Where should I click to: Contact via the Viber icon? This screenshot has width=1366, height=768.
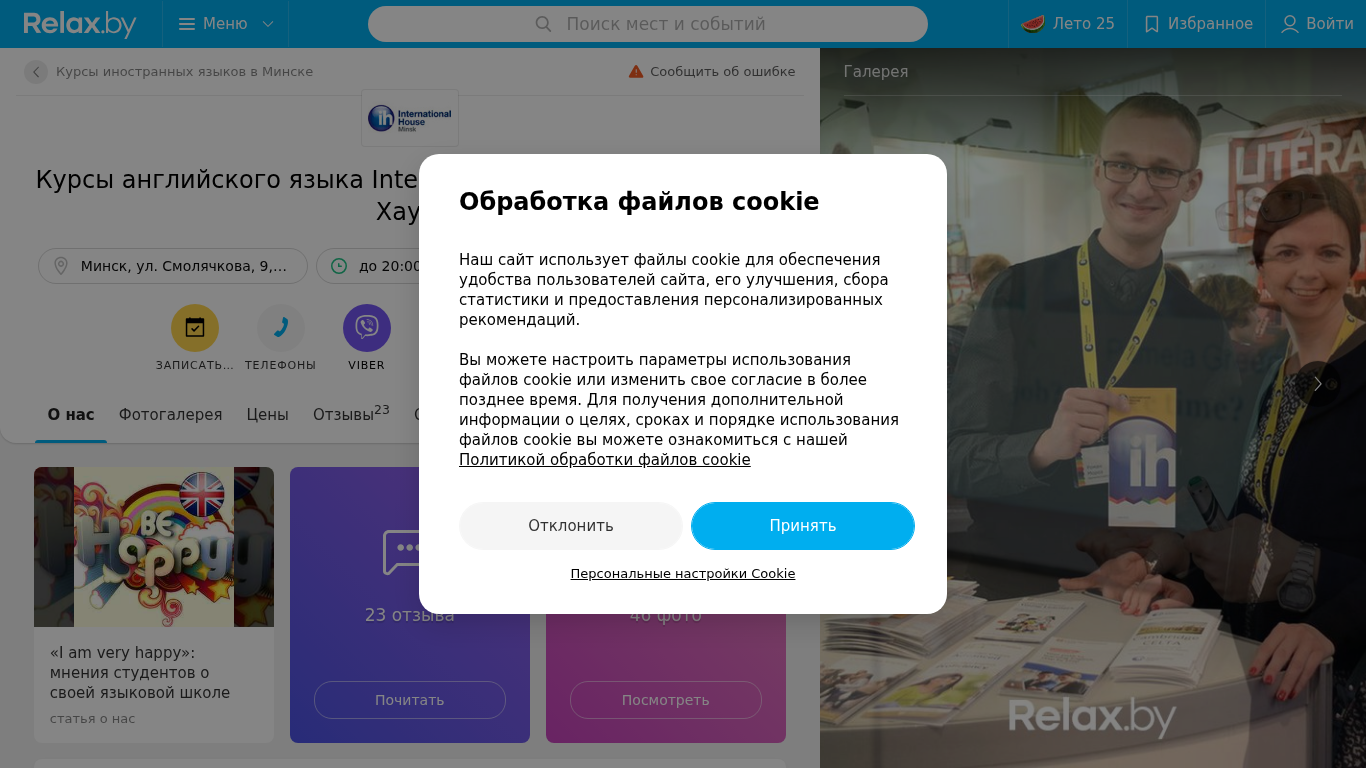(367, 328)
